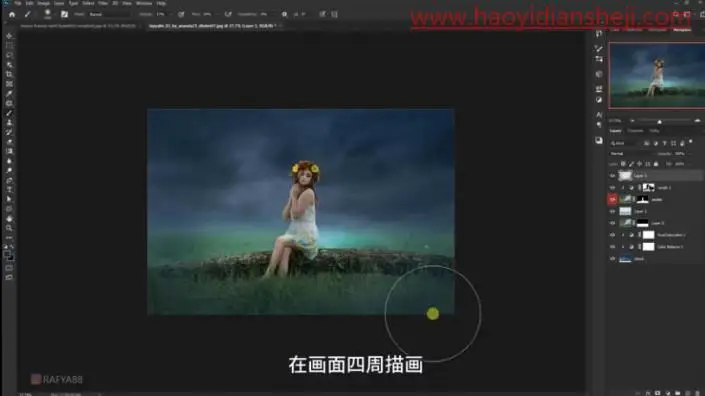Select the Path Selection tool

coord(9,200)
